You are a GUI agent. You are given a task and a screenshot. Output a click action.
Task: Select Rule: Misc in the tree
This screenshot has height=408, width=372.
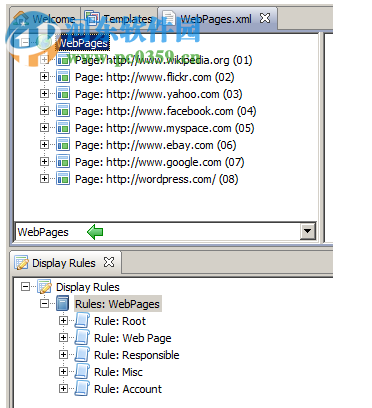pyautogui.click(x=118, y=372)
